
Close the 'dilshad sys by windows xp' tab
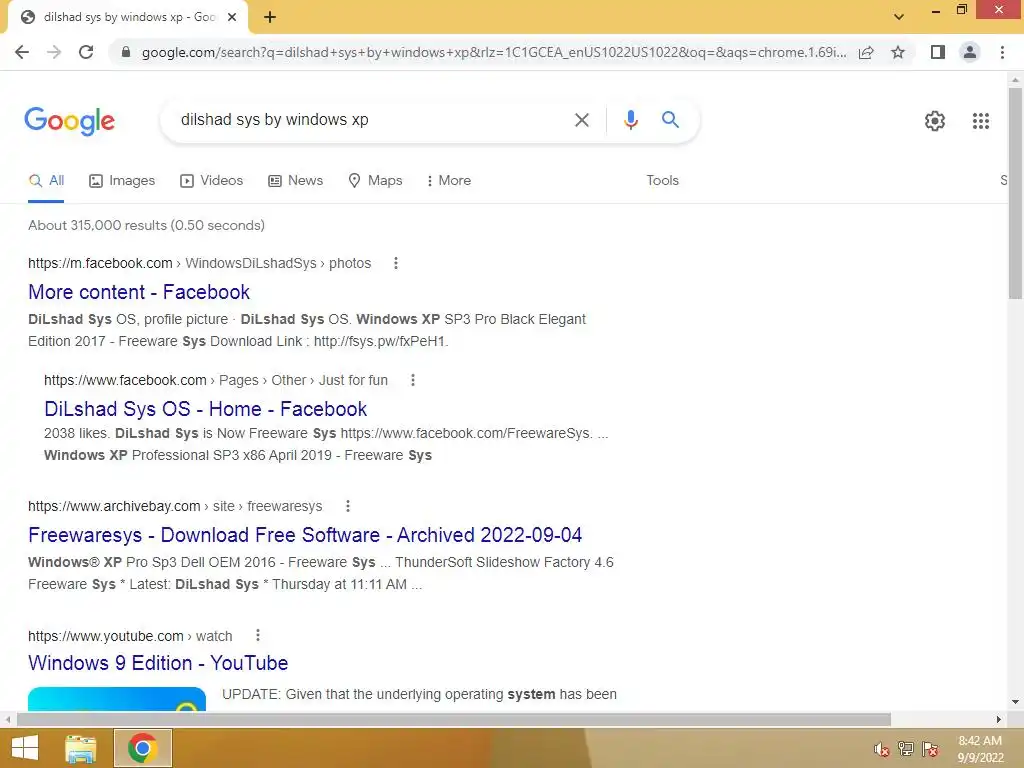click(232, 18)
